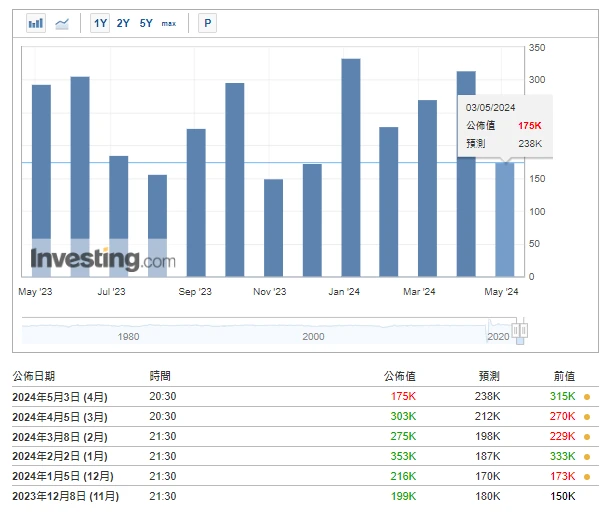
Task: Switch to bar chart view icon
Action: [x=36, y=23]
